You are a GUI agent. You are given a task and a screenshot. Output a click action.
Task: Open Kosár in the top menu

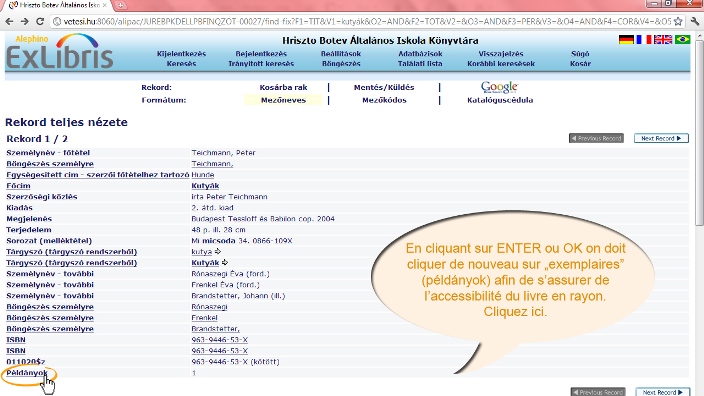pos(580,64)
